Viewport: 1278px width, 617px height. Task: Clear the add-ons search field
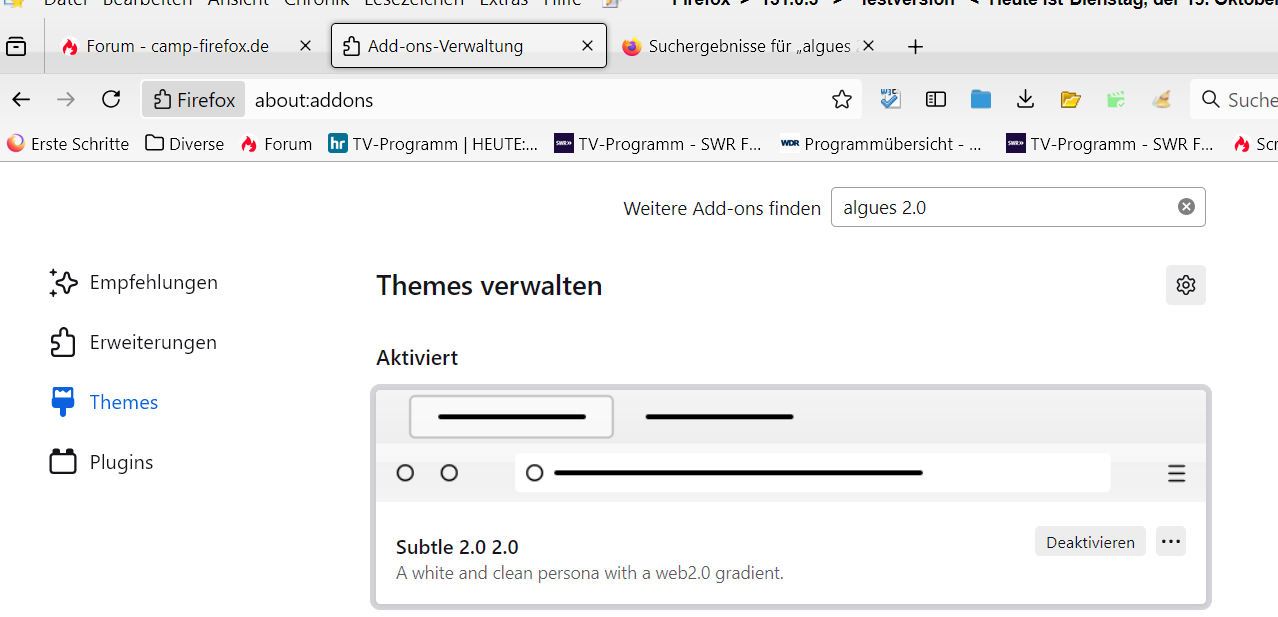tap(1186, 207)
